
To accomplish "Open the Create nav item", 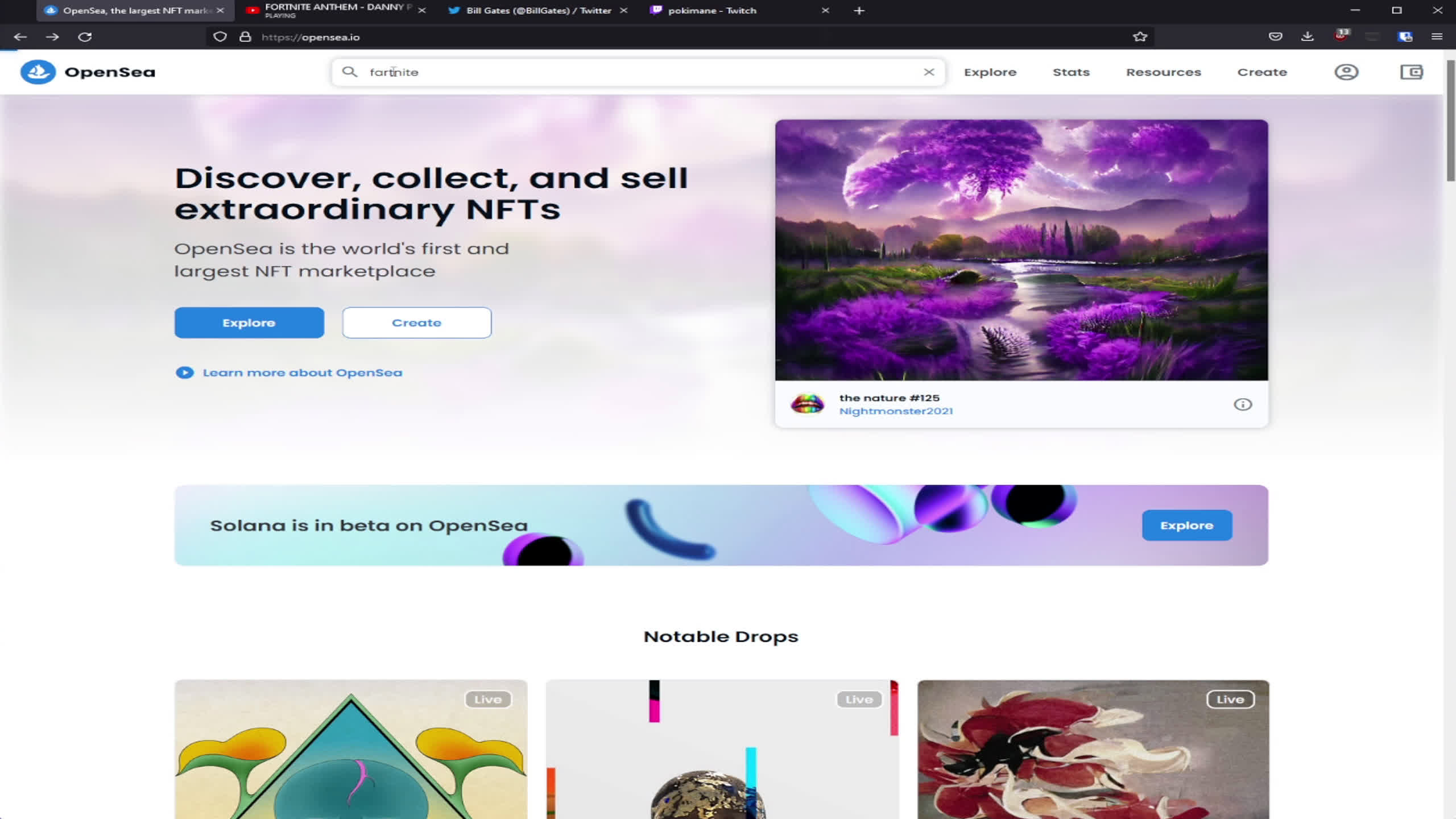I will click(1262, 72).
